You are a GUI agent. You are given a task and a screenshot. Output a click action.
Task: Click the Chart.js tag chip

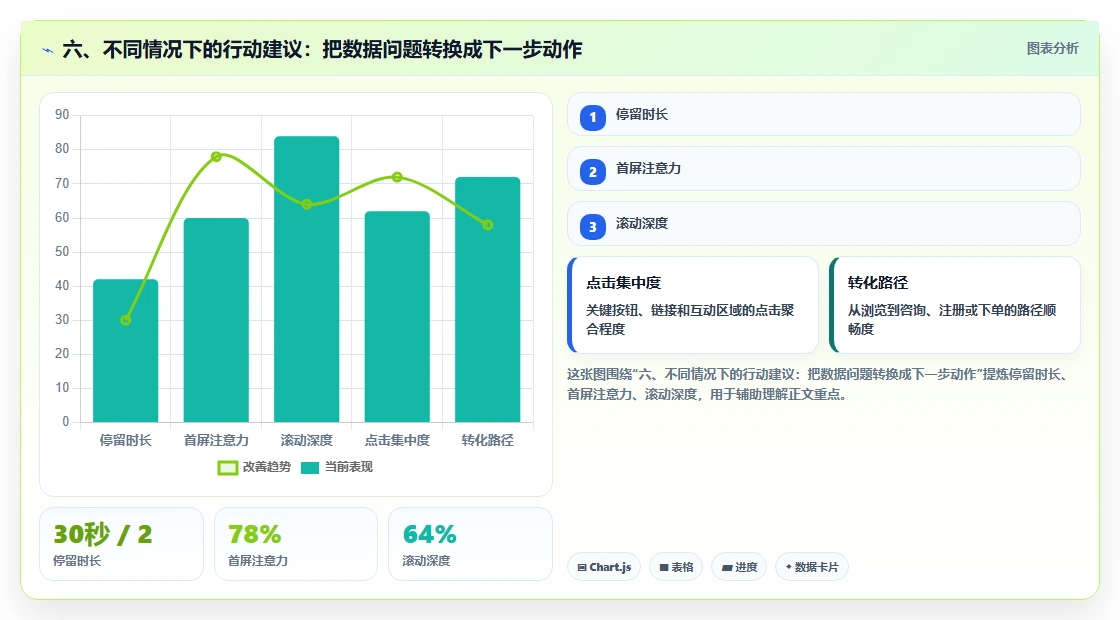coord(604,567)
